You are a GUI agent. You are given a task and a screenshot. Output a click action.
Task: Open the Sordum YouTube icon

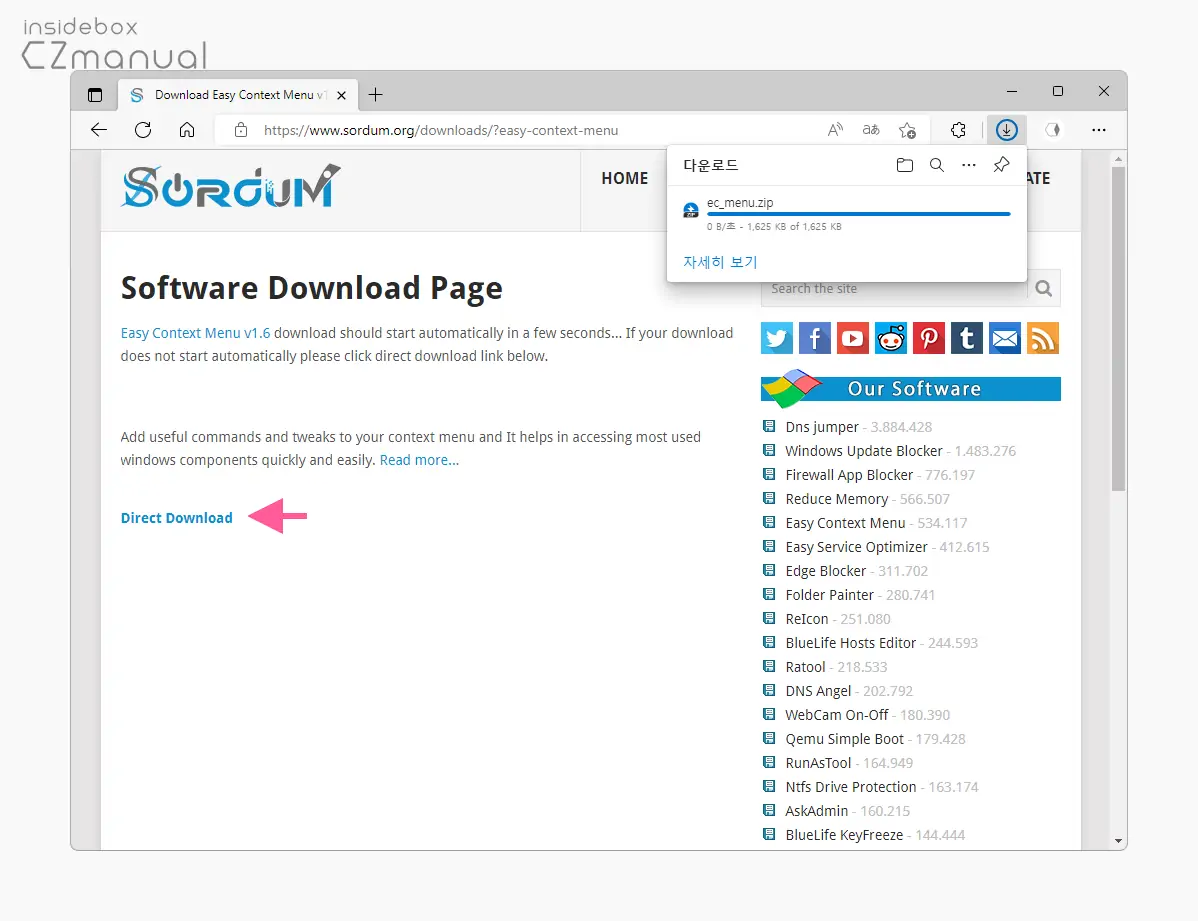coord(853,338)
